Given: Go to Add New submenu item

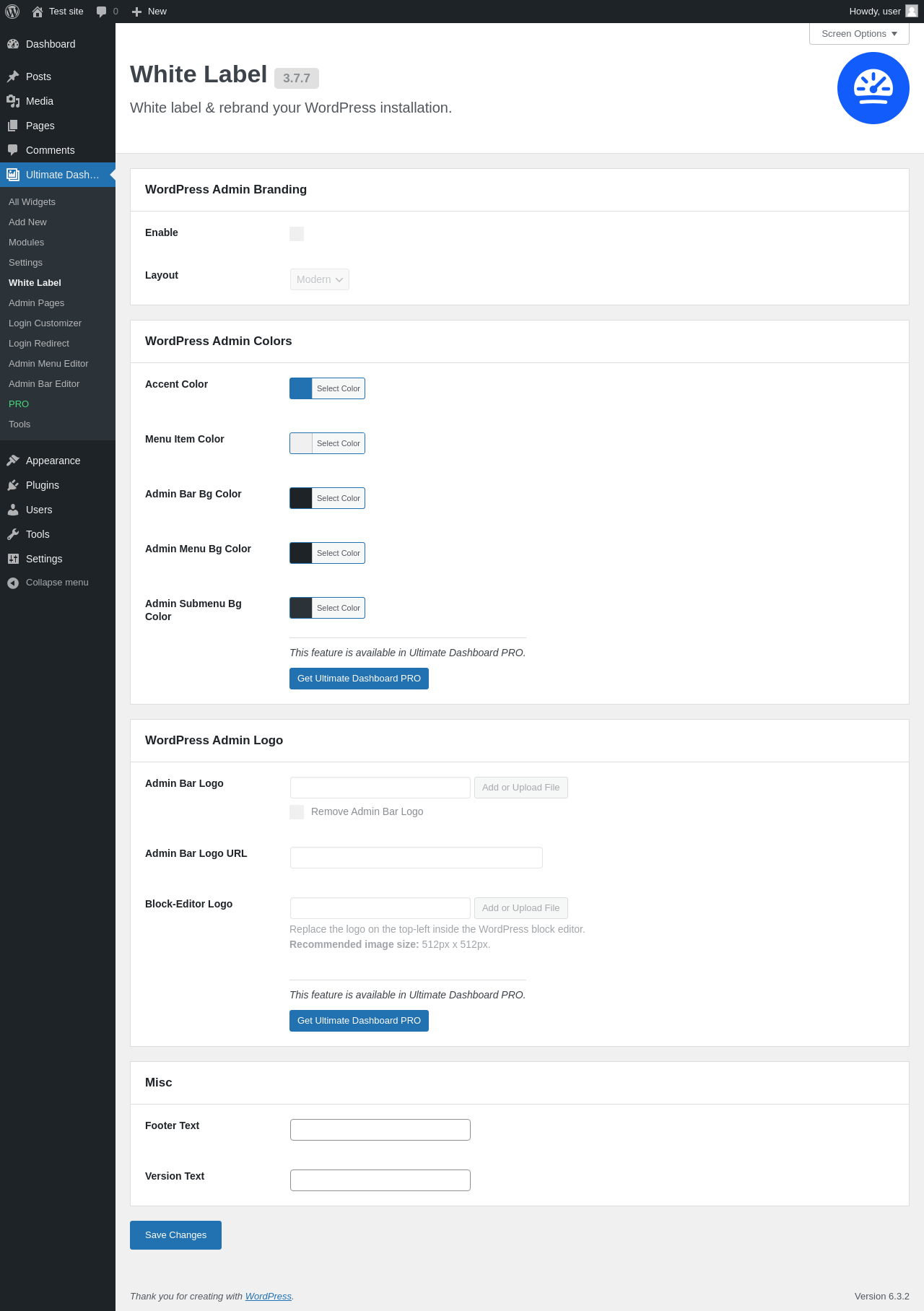Looking at the screenshot, I should click(27, 222).
